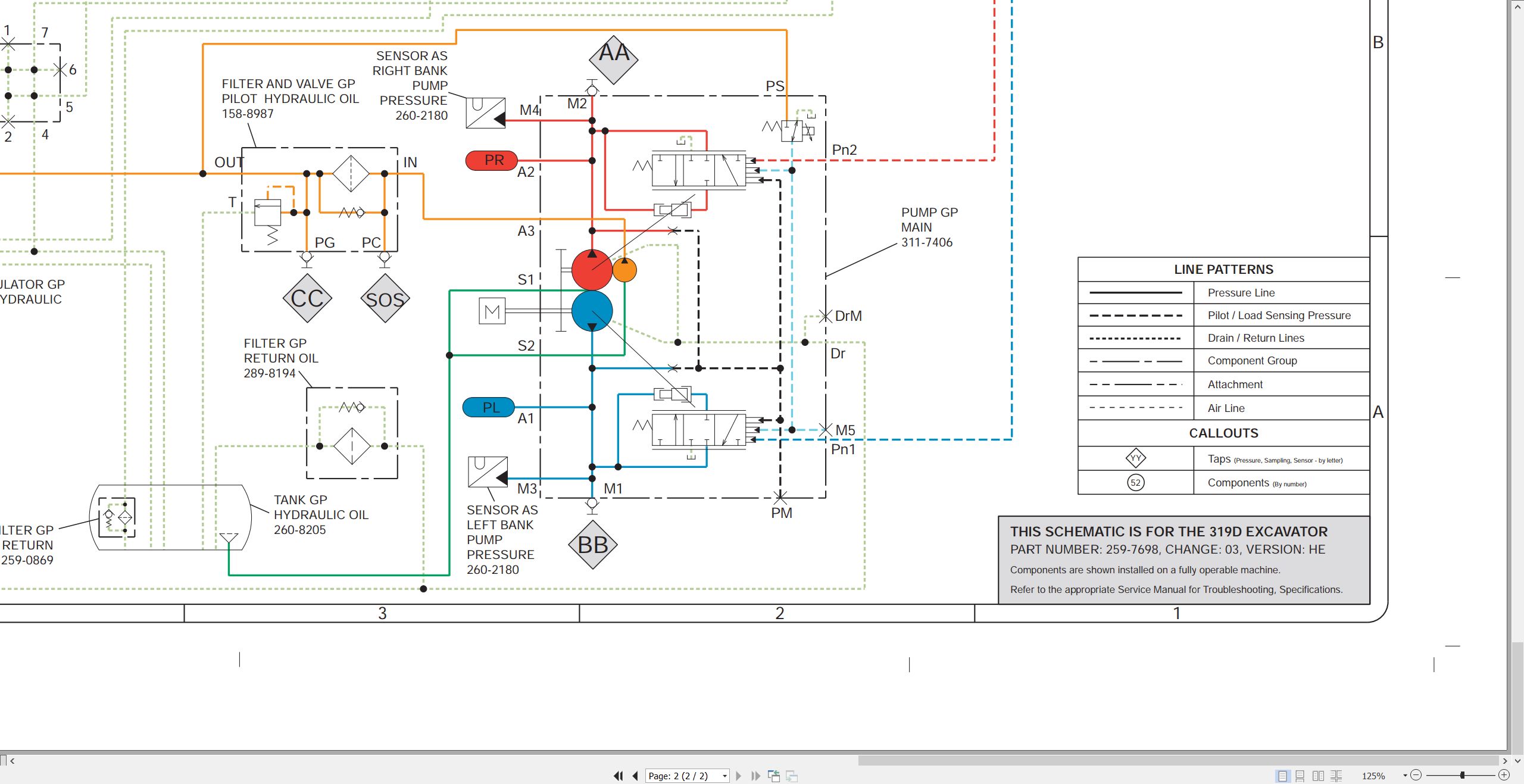Click the M motor symbol box
Viewport: 1524px width, 784px height.
tap(492, 311)
